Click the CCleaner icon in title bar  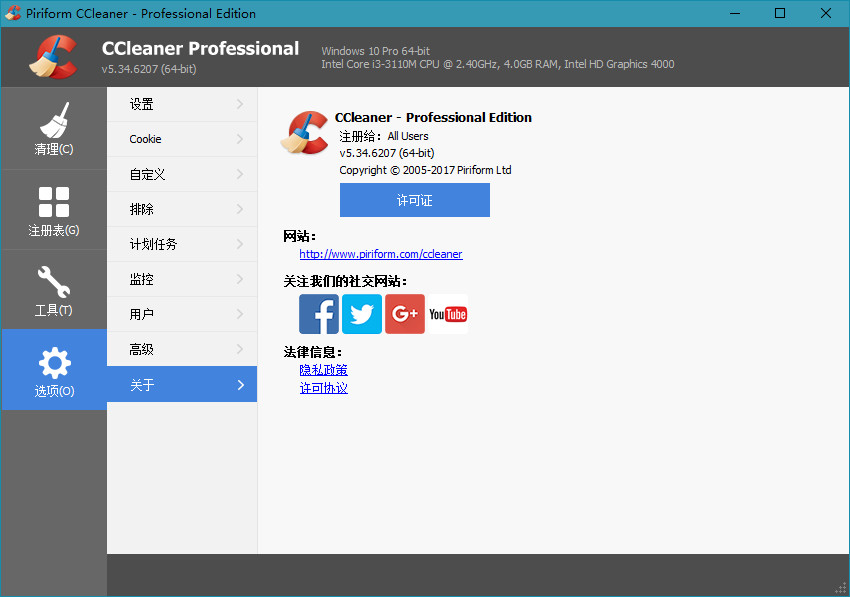coord(12,13)
